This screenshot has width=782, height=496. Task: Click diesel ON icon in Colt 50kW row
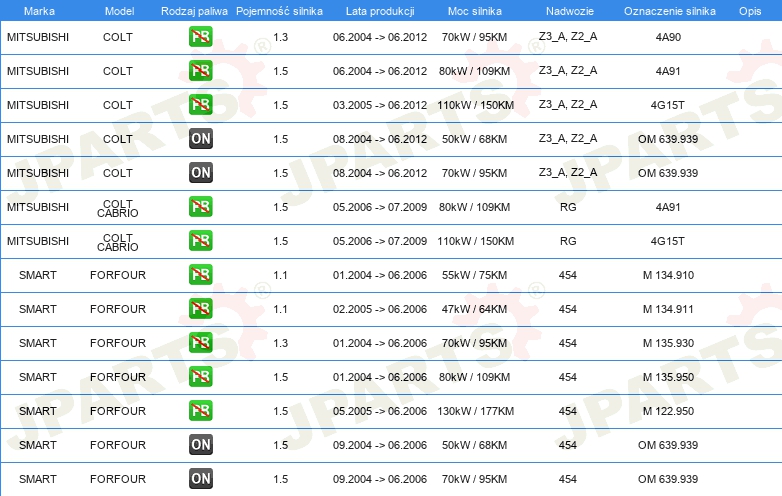tap(200, 139)
